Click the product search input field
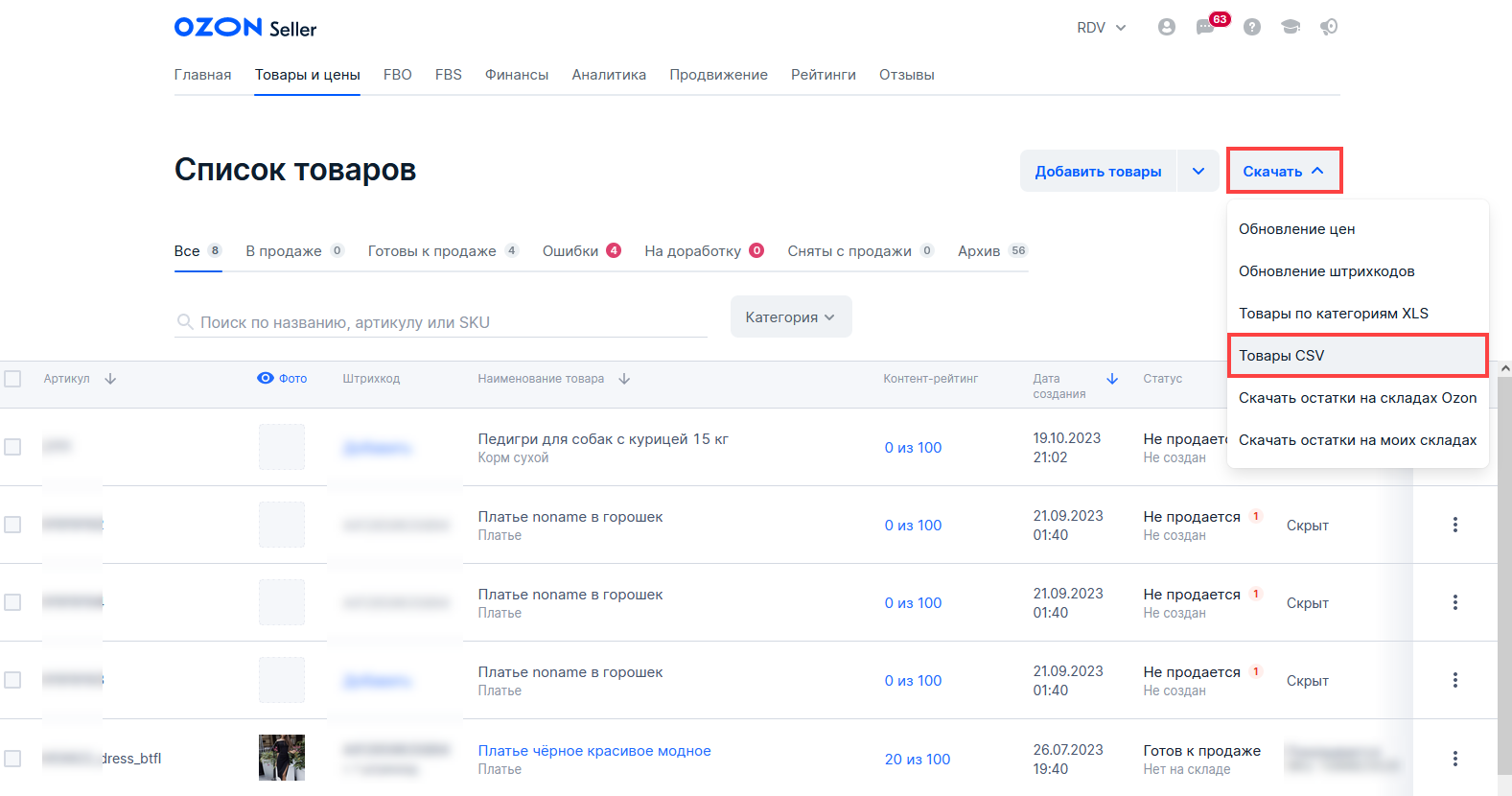Image resolution: width=1512 pixels, height=796 pixels. pos(451,322)
